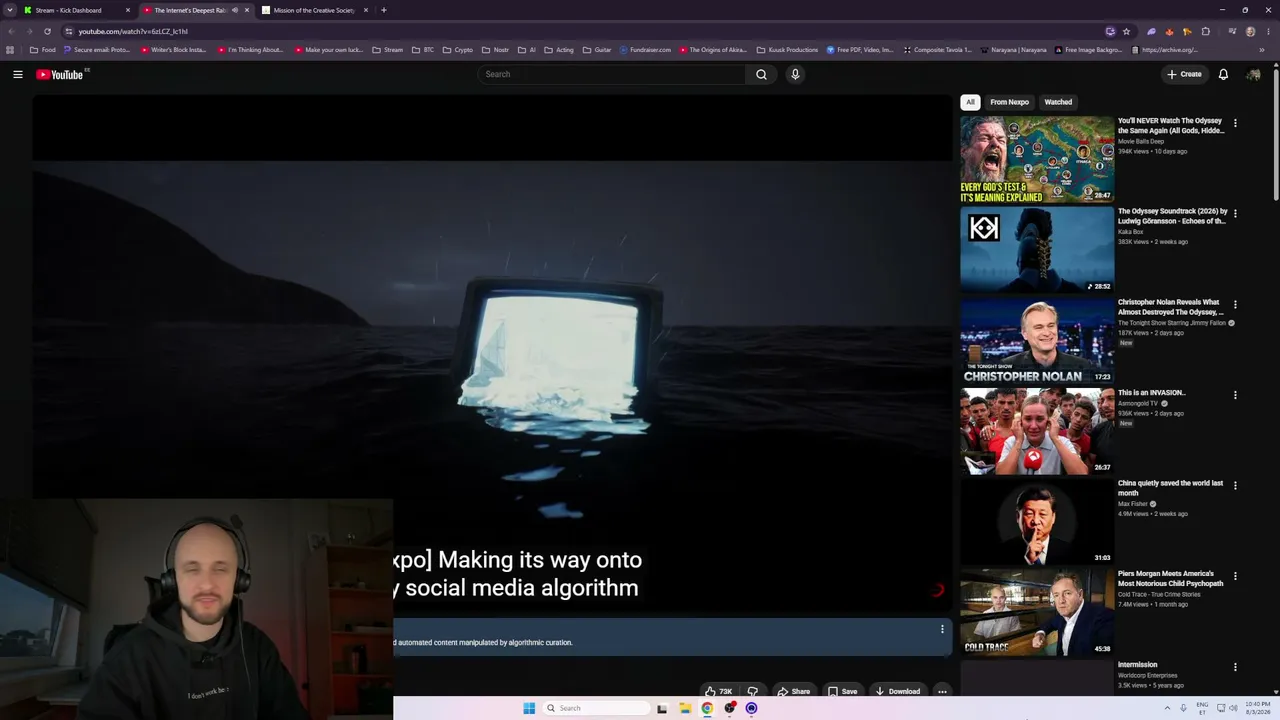
Task: Dislike the video with thumbs down
Action: (752, 691)
